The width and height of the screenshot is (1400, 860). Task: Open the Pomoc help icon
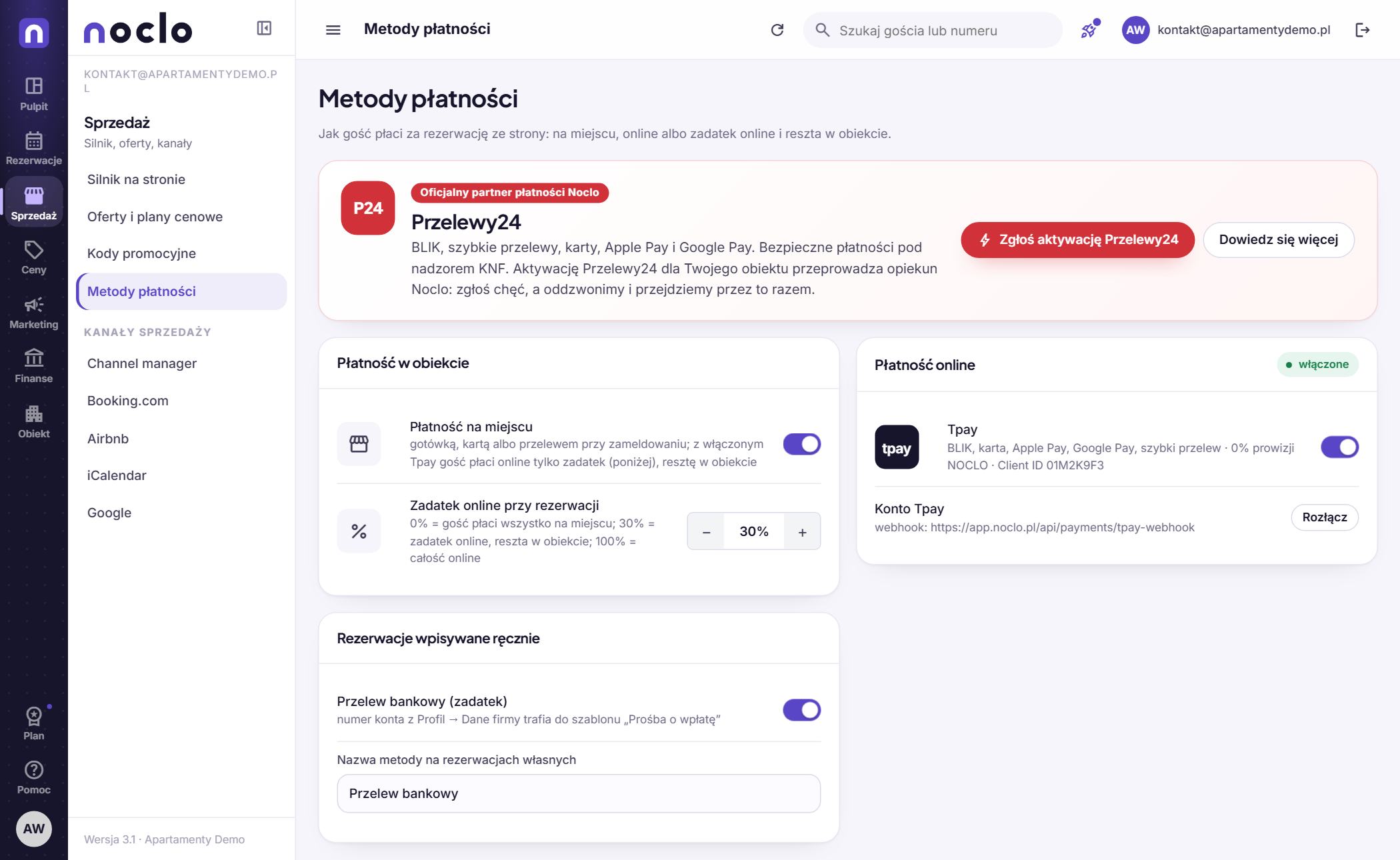coord(33,770)
